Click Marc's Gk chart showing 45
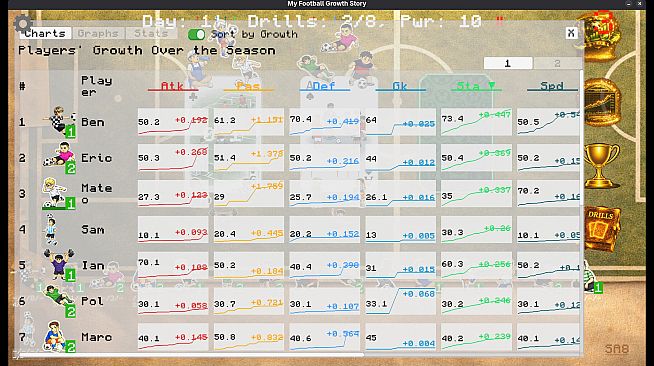Viewport: 654px width, 366px height. pos(400,337)
